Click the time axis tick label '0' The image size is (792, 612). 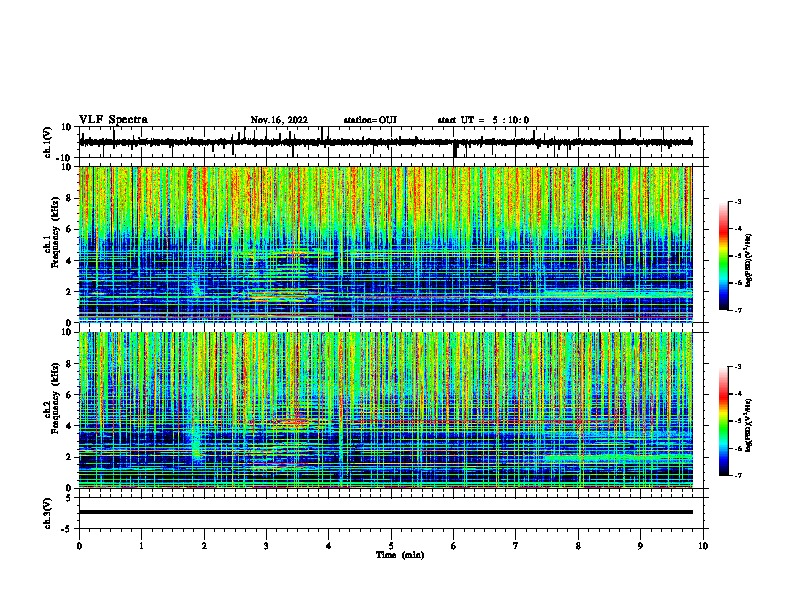pyautogui.click(x=79, y=546)
